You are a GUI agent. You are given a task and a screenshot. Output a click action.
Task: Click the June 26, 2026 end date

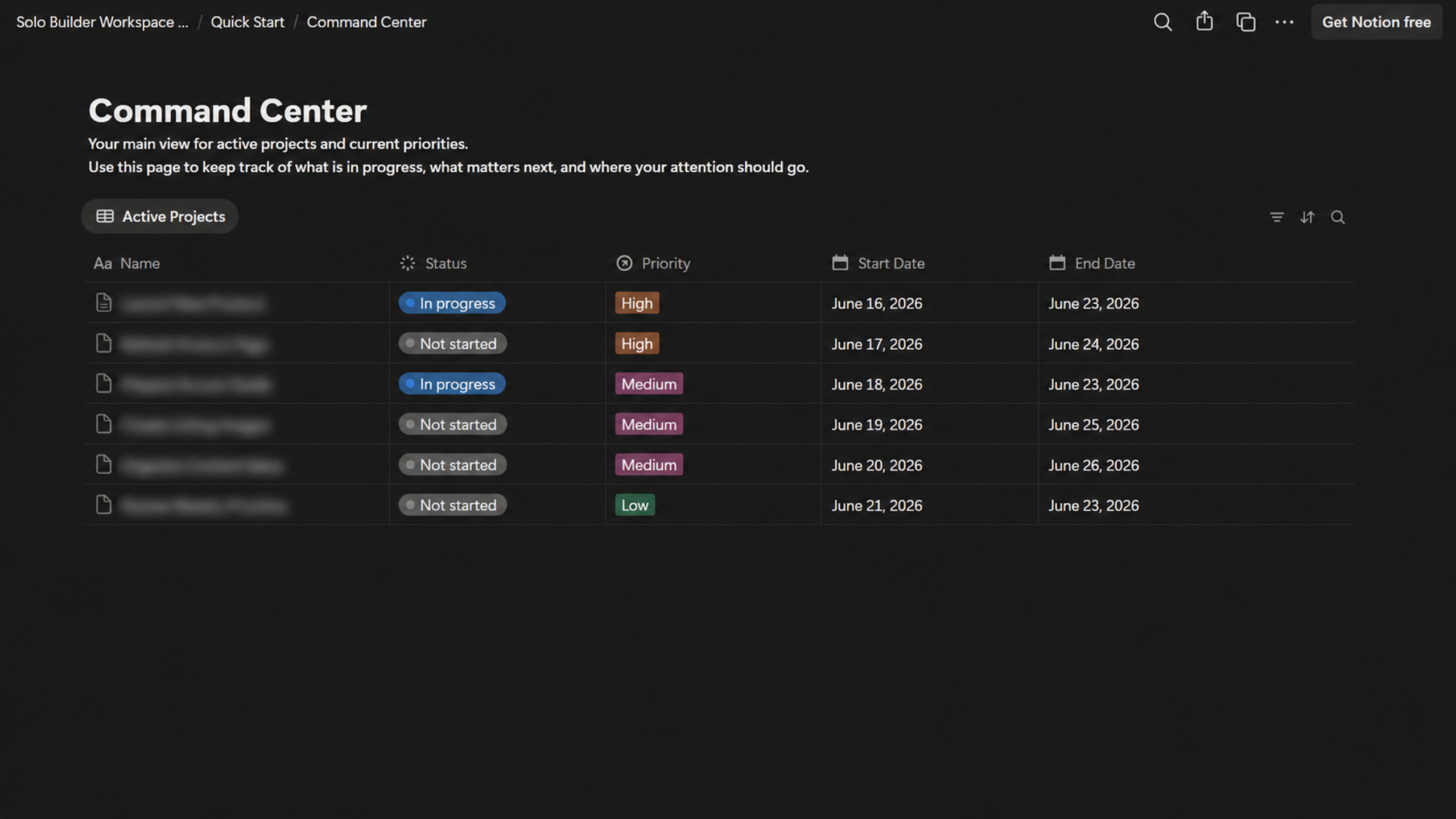(x=1093, y=465)
